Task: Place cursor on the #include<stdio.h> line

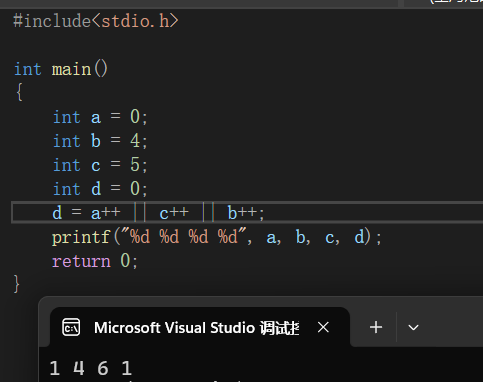Action: tap(96, 21)
